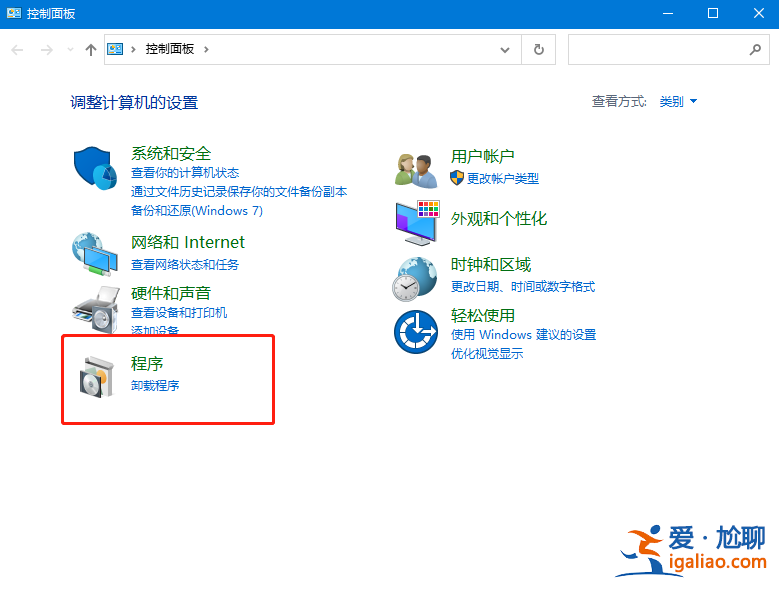Screen dimensions: 779x589
Task: Open 更改帐户类型 link
Action: (502, 179)
